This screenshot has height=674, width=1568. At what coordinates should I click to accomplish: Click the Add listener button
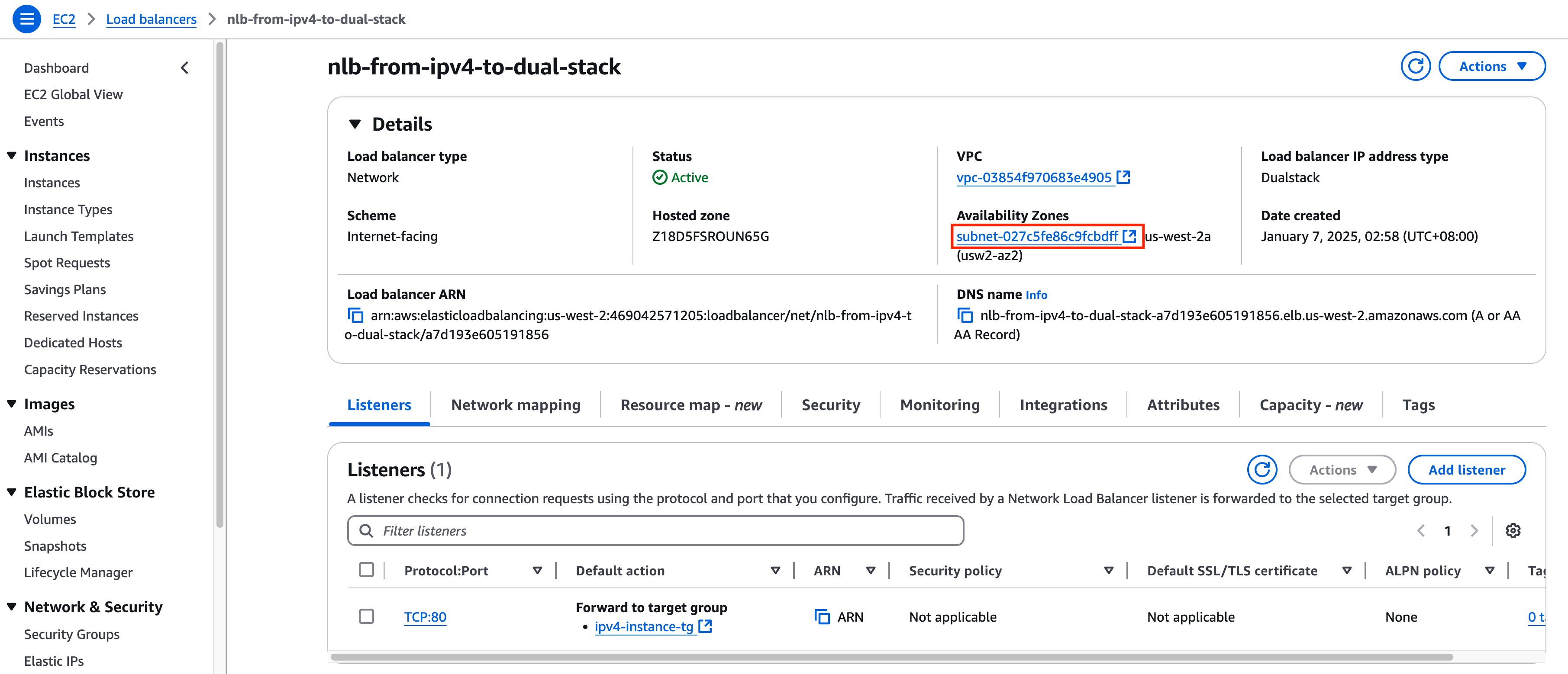tap(1467, 470)
